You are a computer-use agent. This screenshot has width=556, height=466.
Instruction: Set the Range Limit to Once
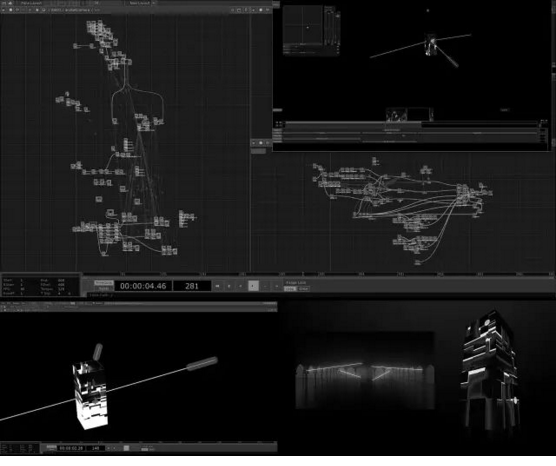[x=304, y=289]
